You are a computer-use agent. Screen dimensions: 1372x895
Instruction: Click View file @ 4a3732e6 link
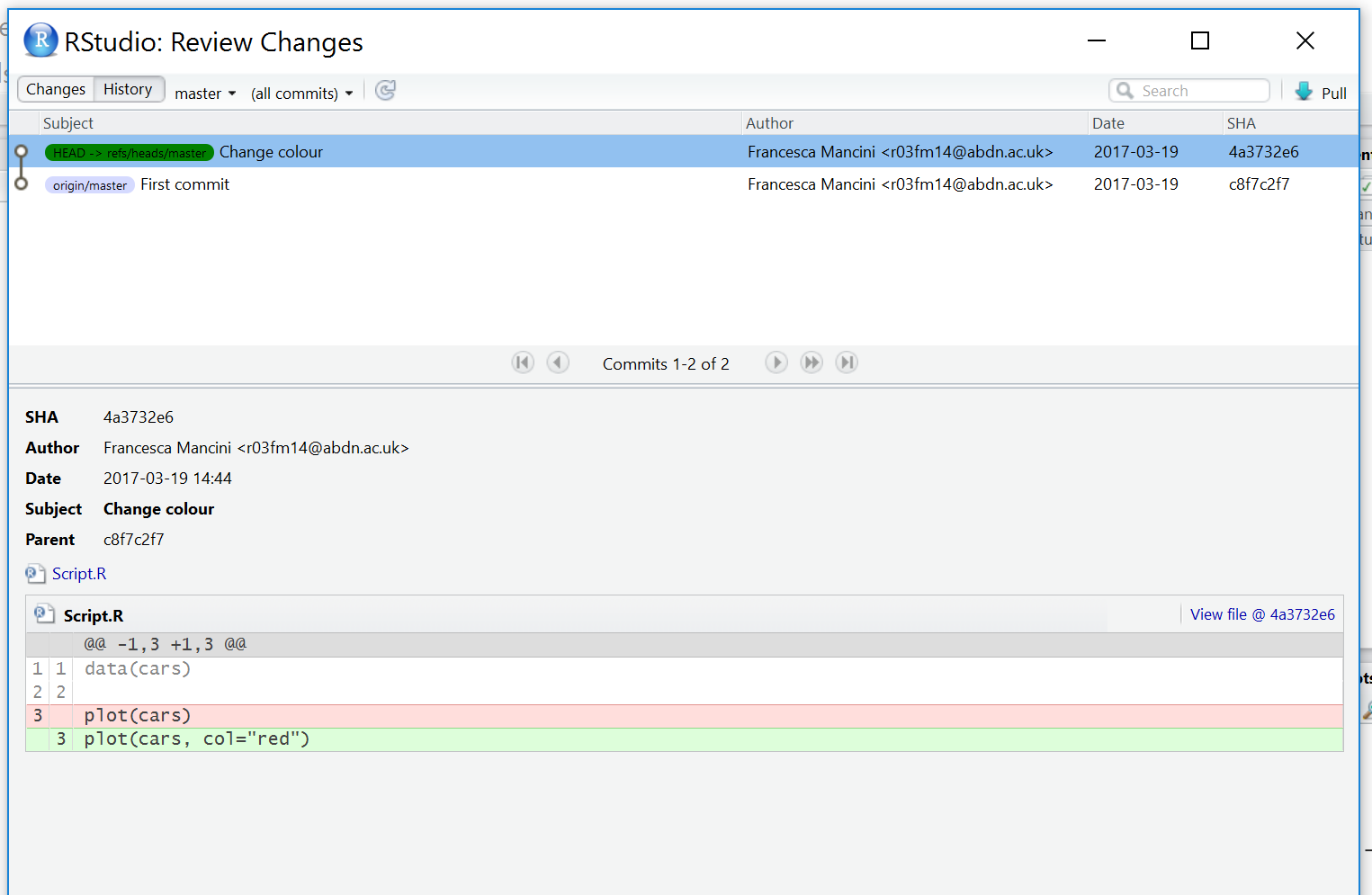tap(1262, 614)
